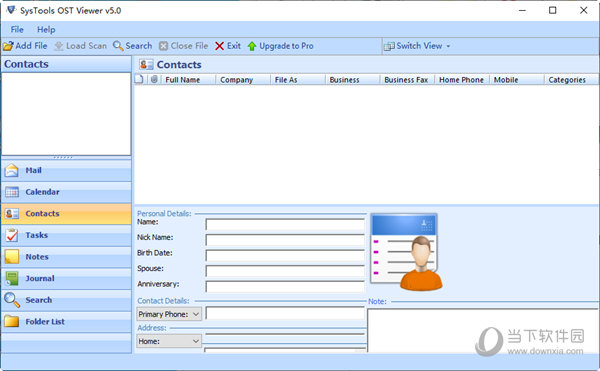Viewport: 600px width, 371px height.
Task: Click the Contact Details section label
Action: tap(163, 301)
